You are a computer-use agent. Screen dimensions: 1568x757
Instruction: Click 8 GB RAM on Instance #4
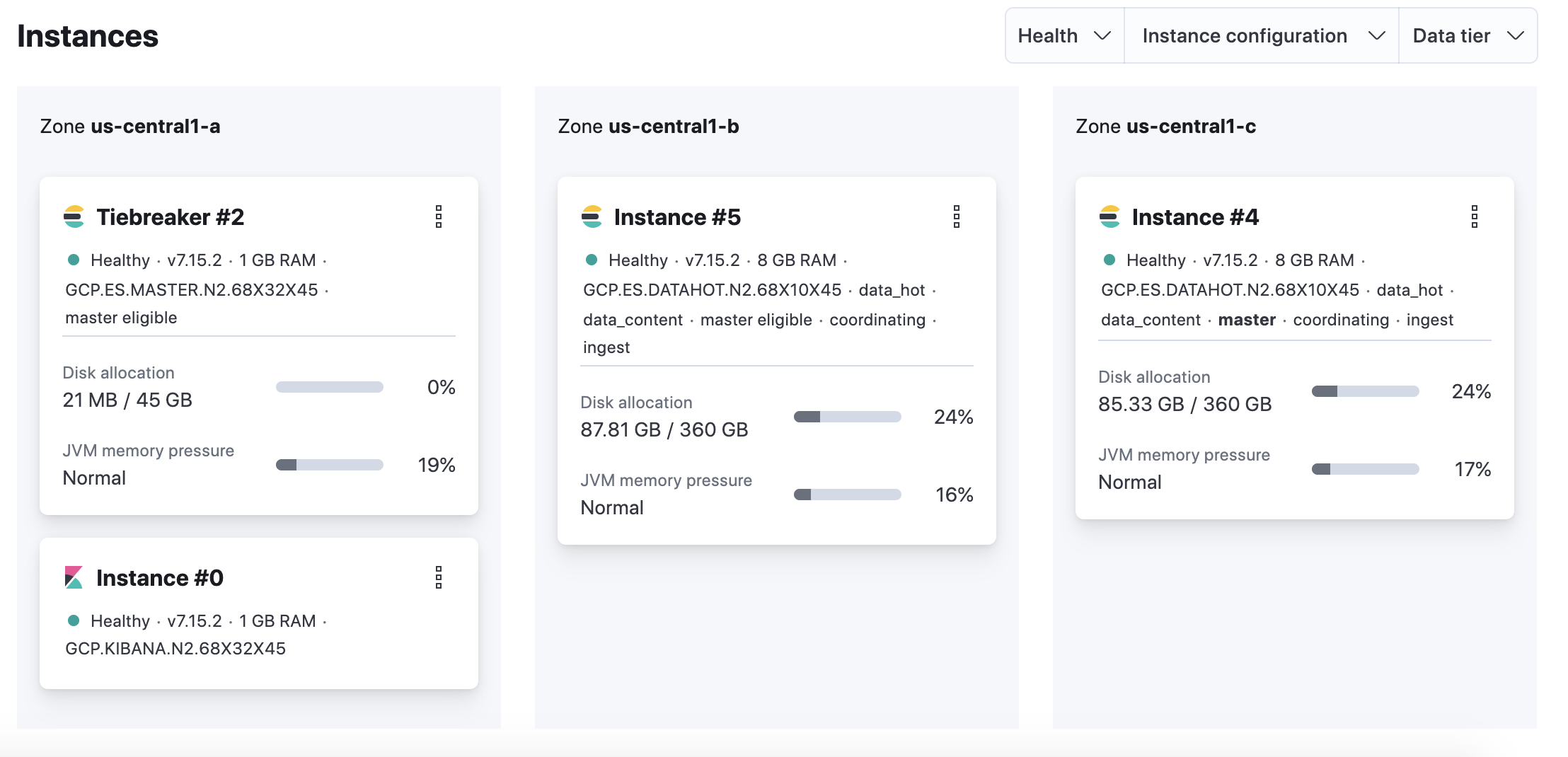pos(1315,260)
